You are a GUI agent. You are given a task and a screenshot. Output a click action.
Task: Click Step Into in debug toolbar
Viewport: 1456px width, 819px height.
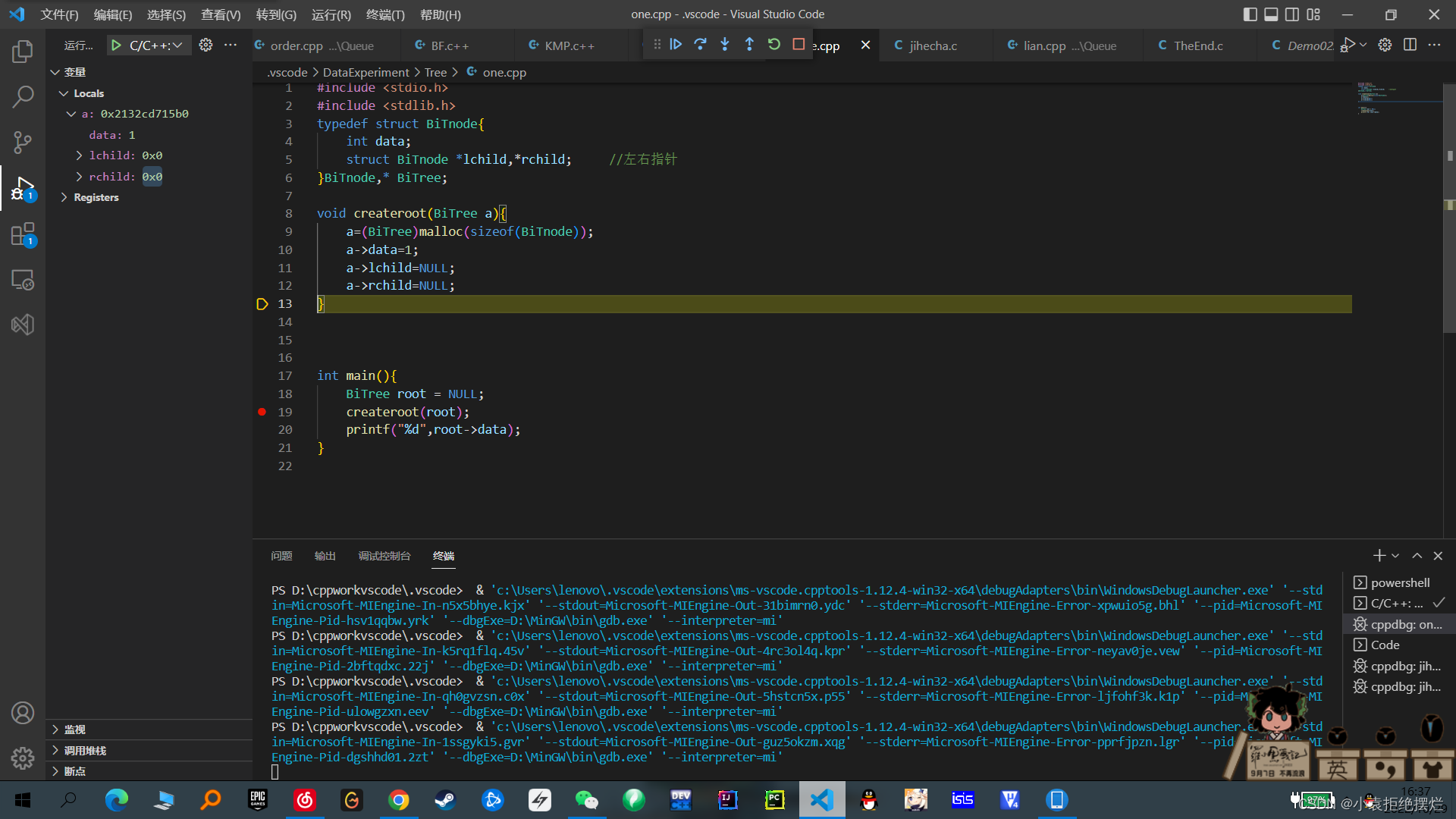point(725,45)
